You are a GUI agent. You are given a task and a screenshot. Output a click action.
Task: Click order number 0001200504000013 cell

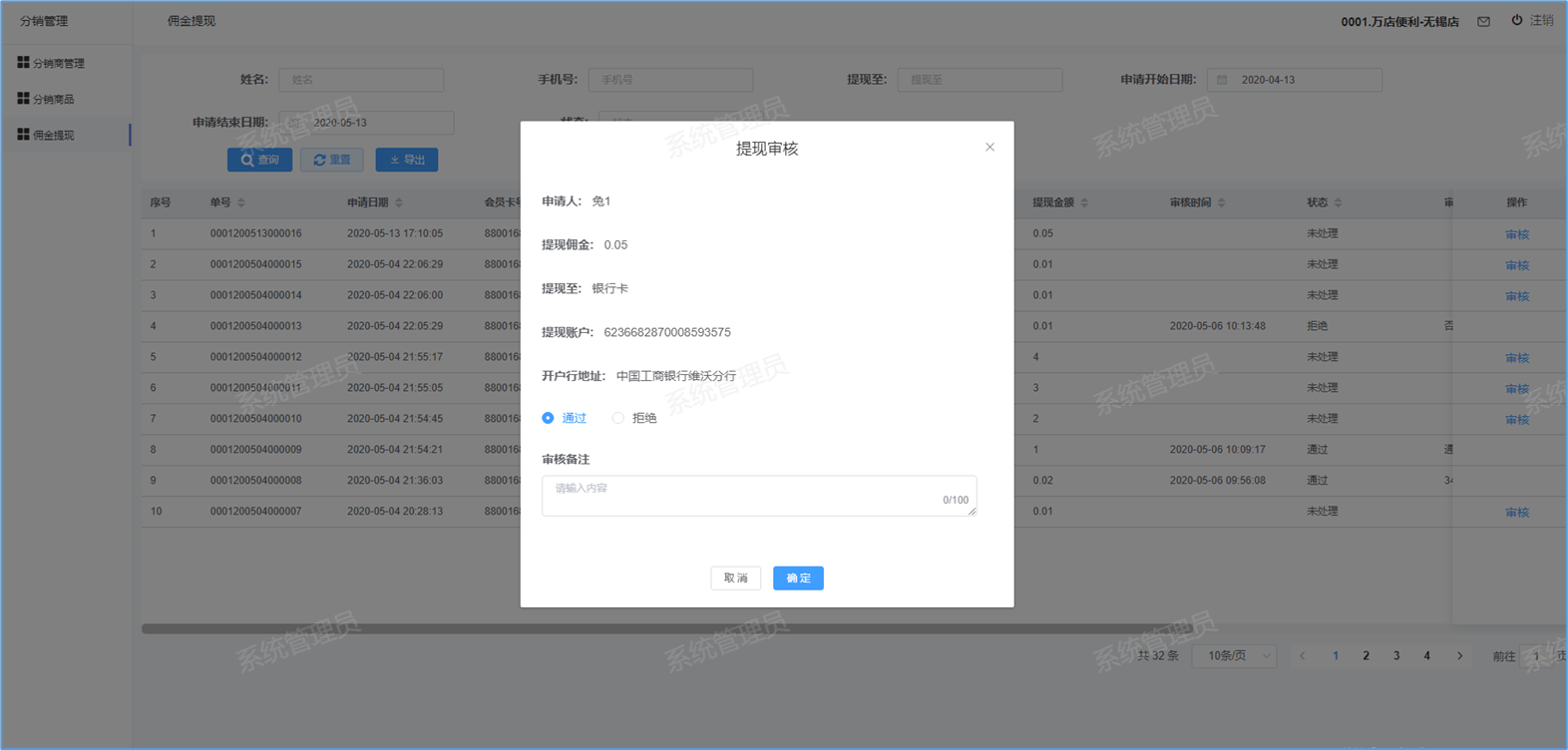pyautogui.click(x=255, y=326)
